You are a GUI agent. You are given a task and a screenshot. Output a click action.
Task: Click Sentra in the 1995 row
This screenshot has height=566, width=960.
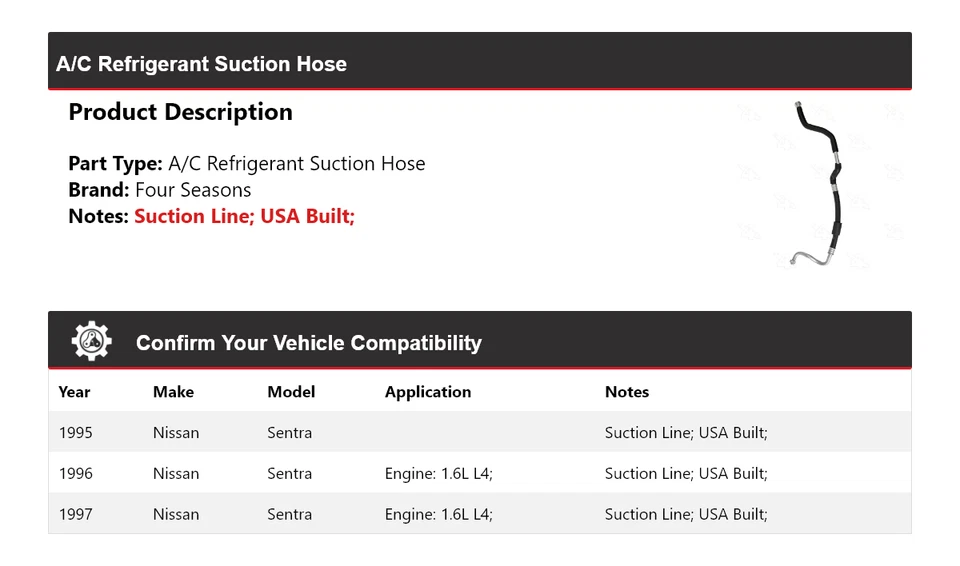289,433
